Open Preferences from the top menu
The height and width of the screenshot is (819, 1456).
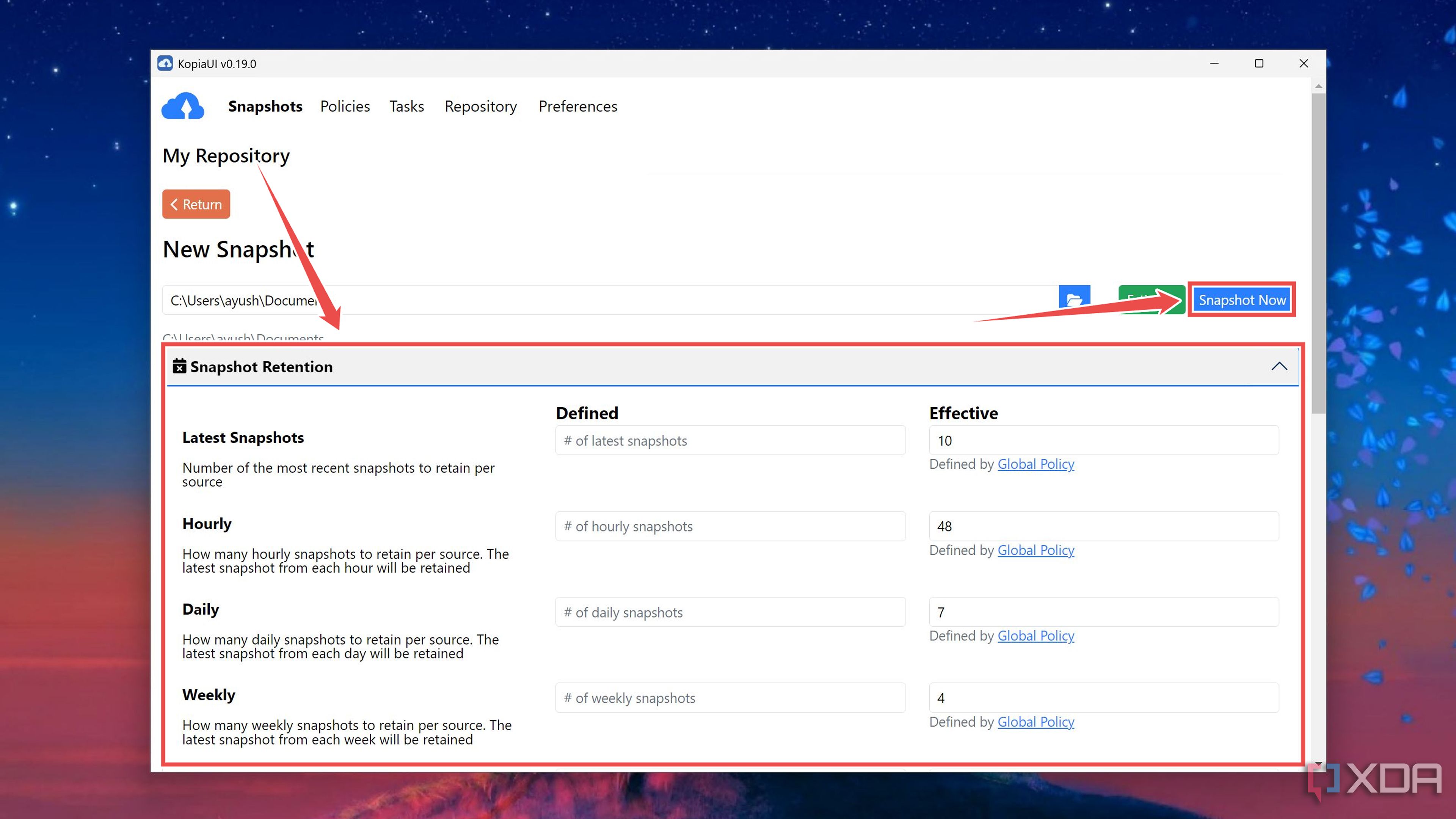click(x=577, y=106)
